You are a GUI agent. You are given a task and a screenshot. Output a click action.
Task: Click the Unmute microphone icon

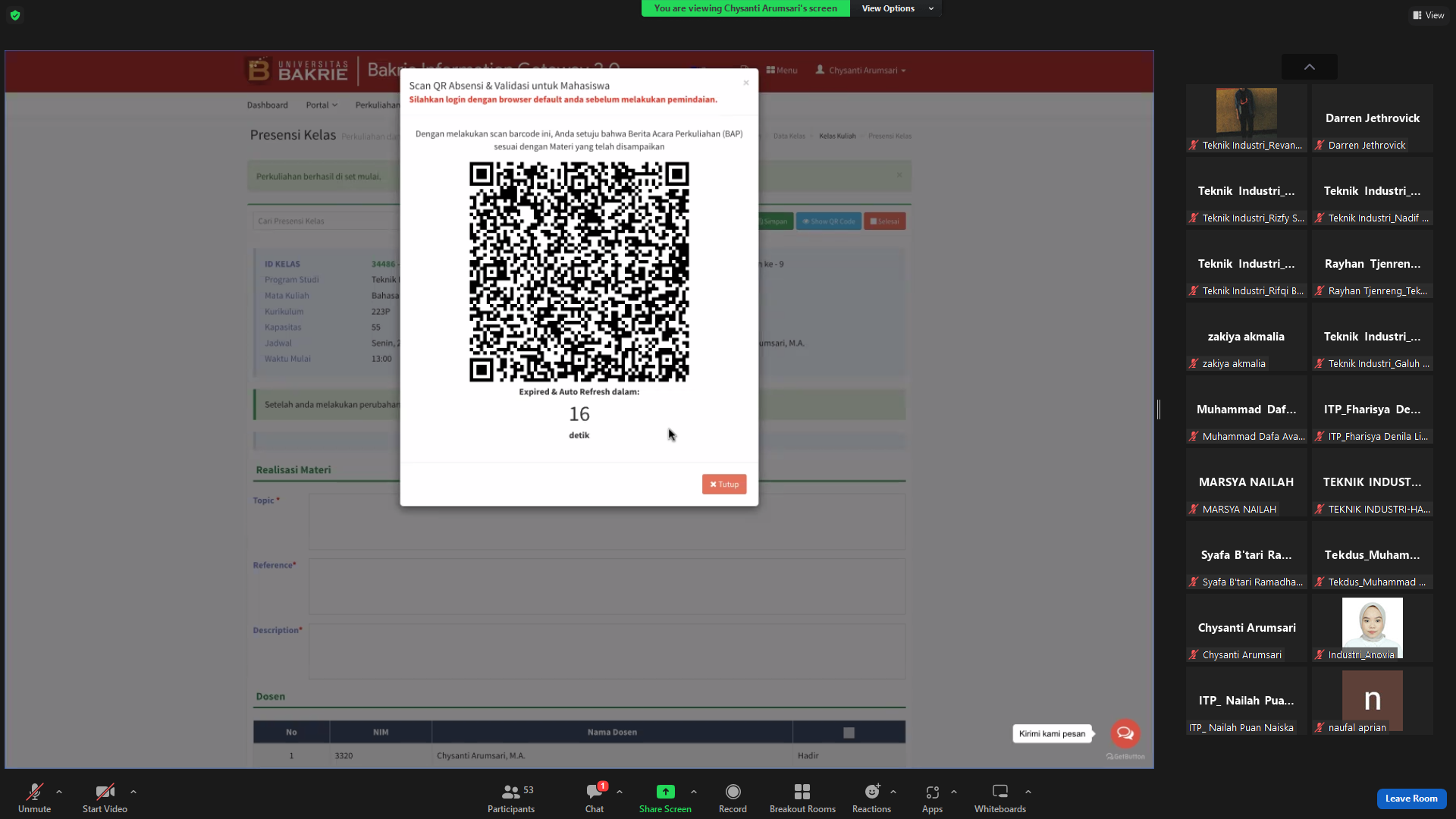click(35, 792)
